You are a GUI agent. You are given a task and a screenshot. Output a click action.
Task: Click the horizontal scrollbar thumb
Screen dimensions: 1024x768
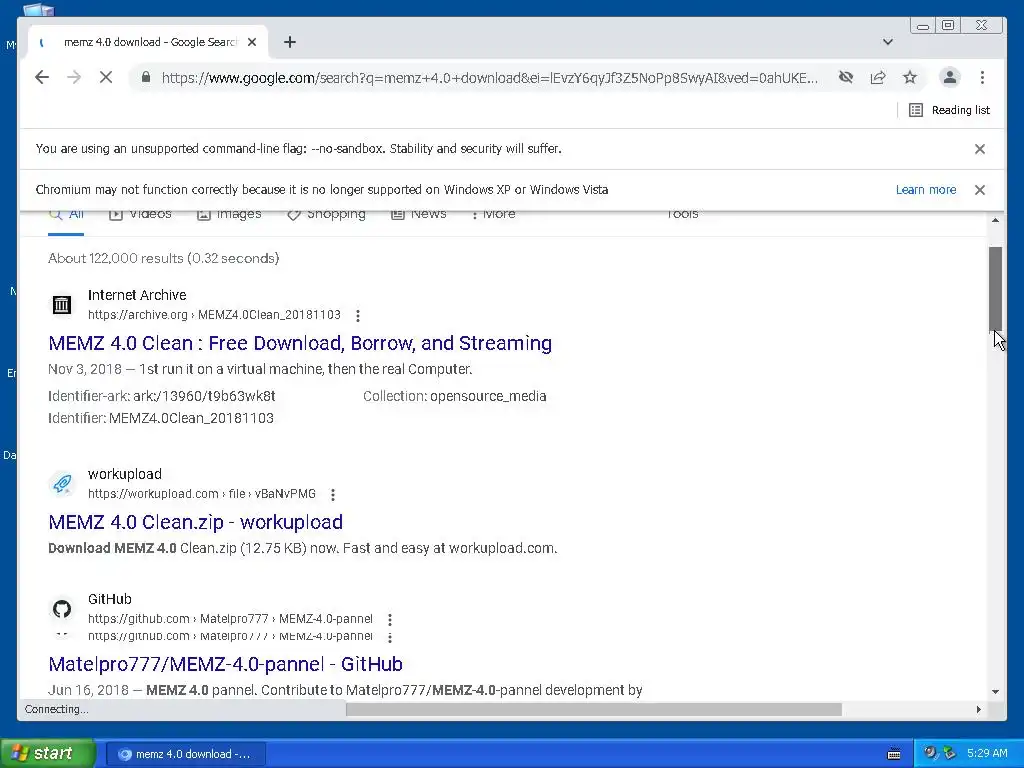[x=594, y=709]
